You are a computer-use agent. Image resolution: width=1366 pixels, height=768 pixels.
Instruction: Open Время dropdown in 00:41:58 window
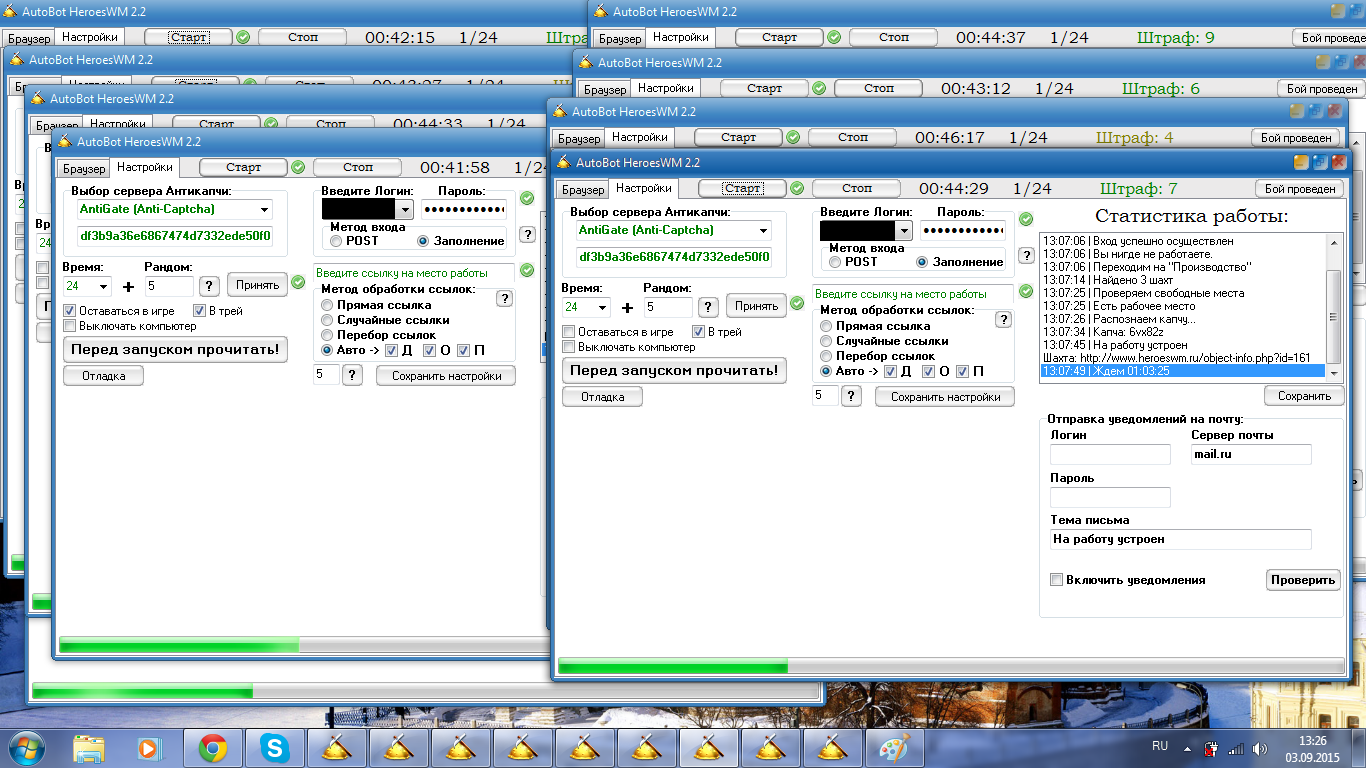(x=104, y=286)
